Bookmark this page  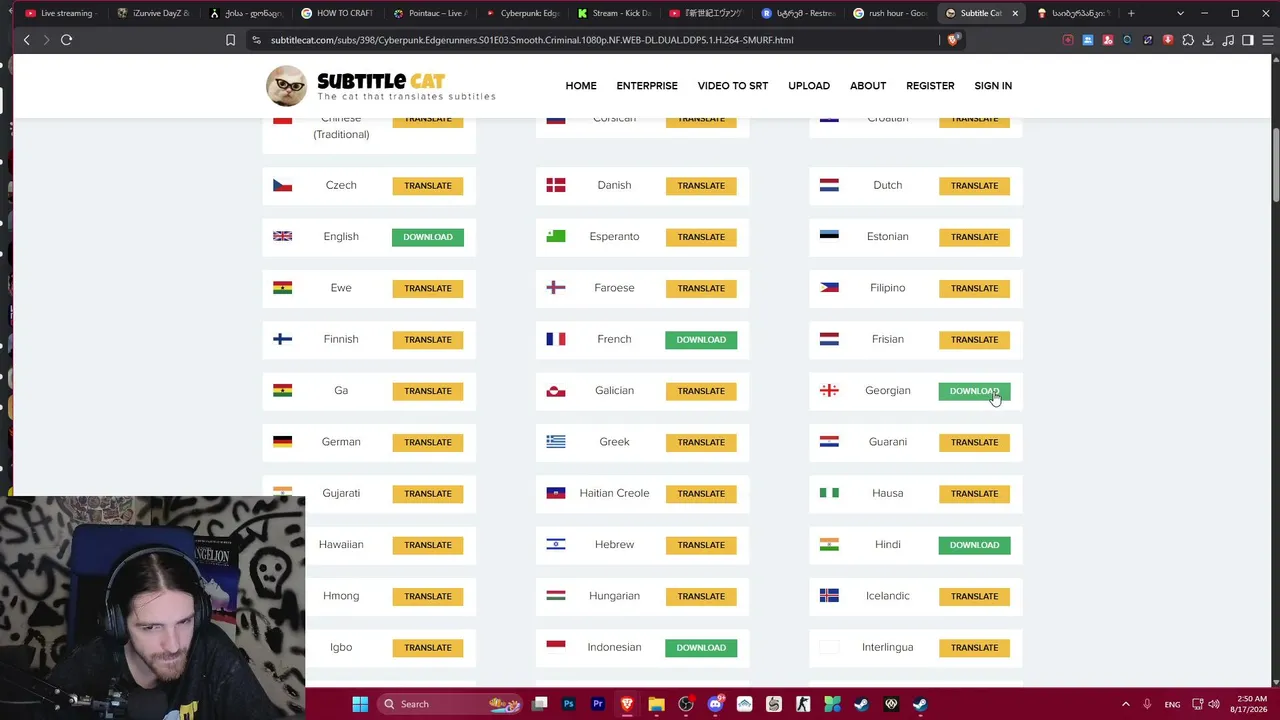tap(230, 40)
